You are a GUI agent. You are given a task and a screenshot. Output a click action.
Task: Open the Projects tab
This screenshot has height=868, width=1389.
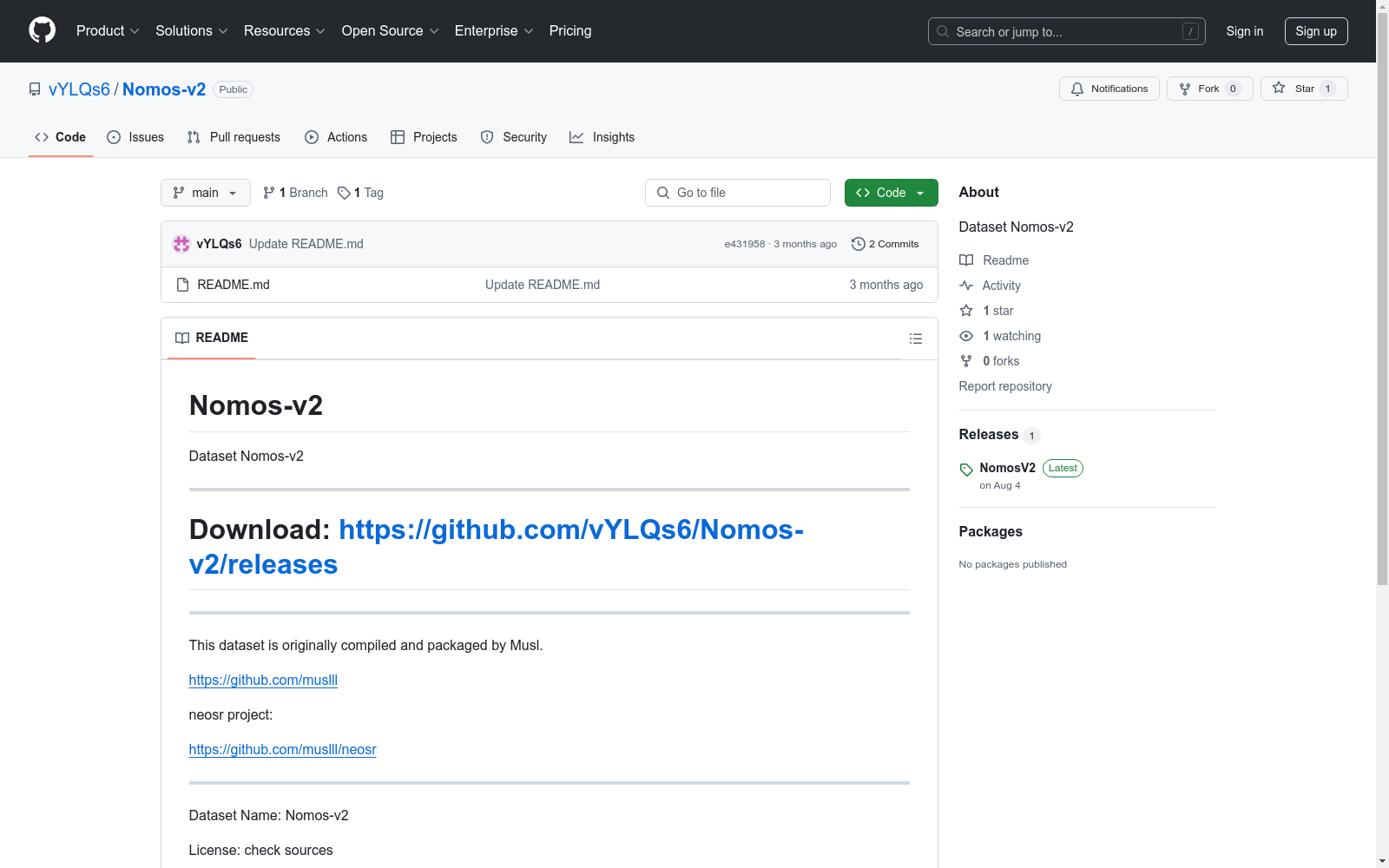(x=424, y=137)
